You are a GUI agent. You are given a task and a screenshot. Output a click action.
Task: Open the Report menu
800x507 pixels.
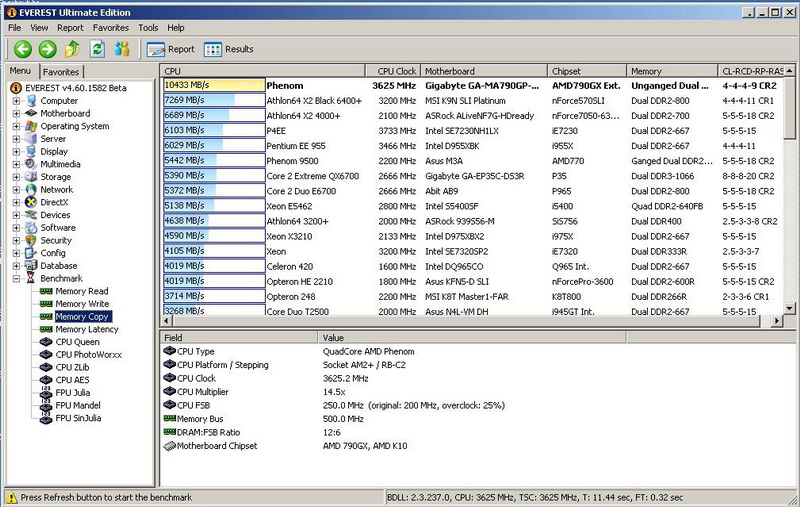click(70, 28)
